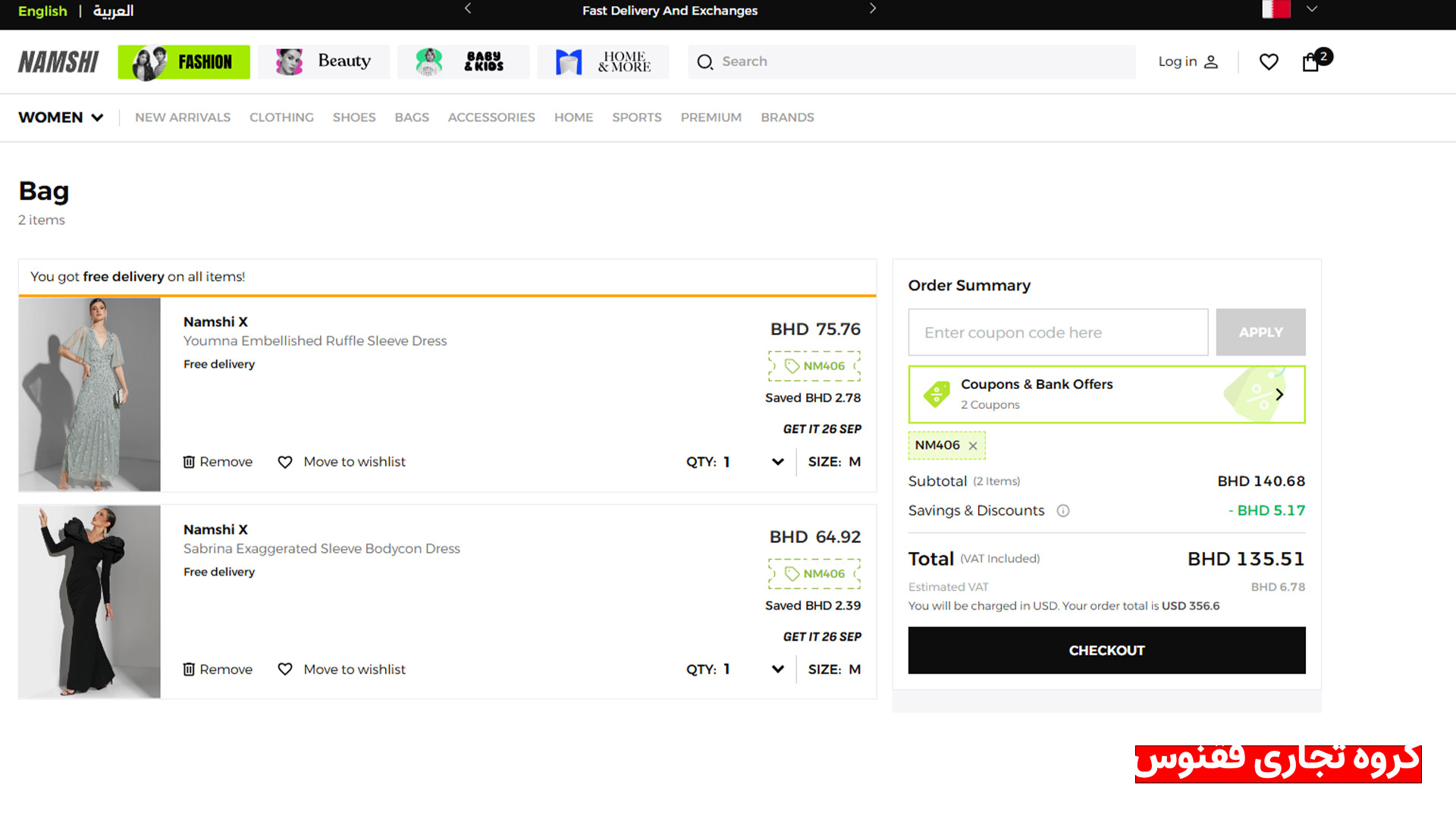Remove applied NM406 coupon tag
Image resolution: width=1456 pixels, height=819 pixels.
click(973, 446)
